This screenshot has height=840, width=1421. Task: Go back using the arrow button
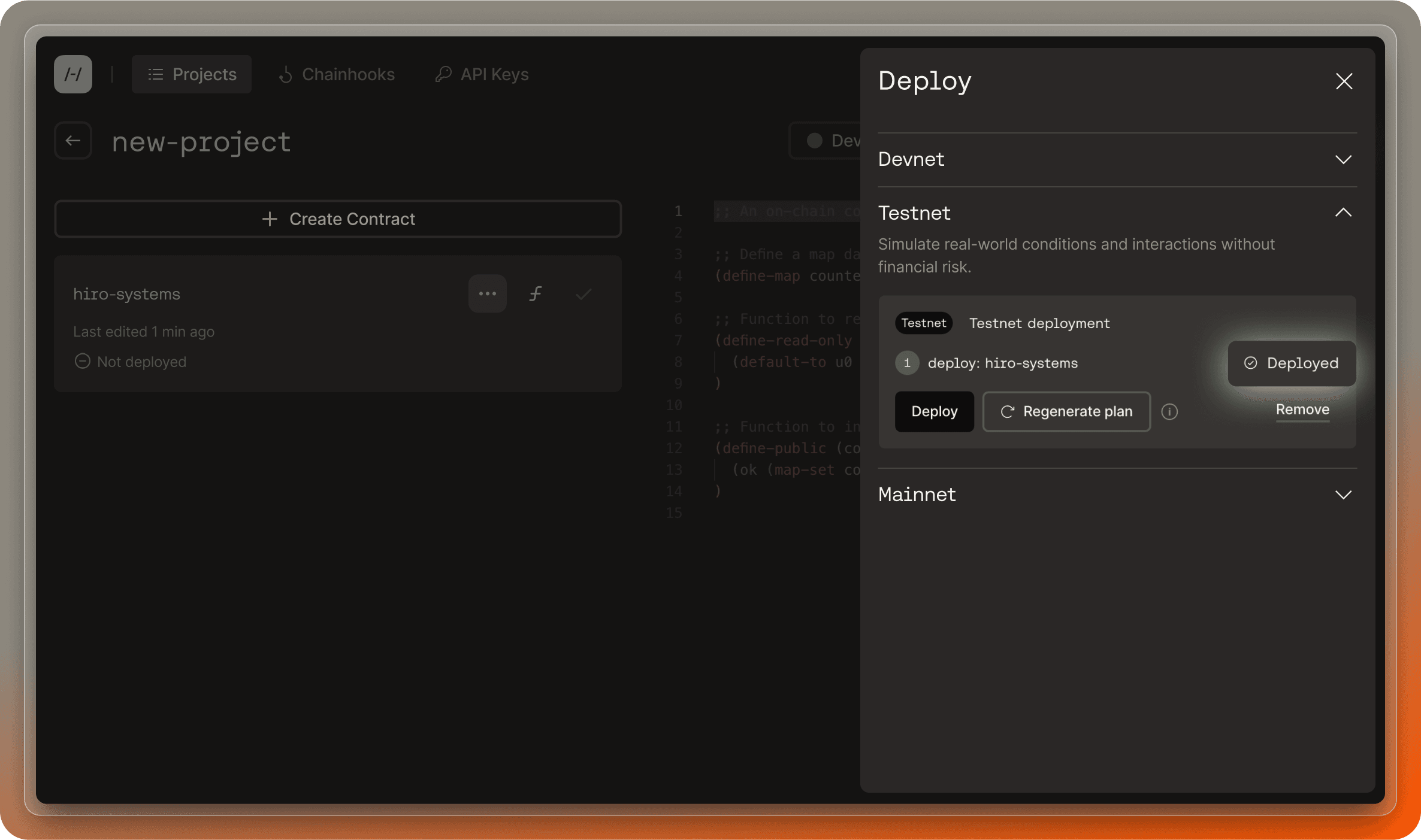(x=73, y=141)
